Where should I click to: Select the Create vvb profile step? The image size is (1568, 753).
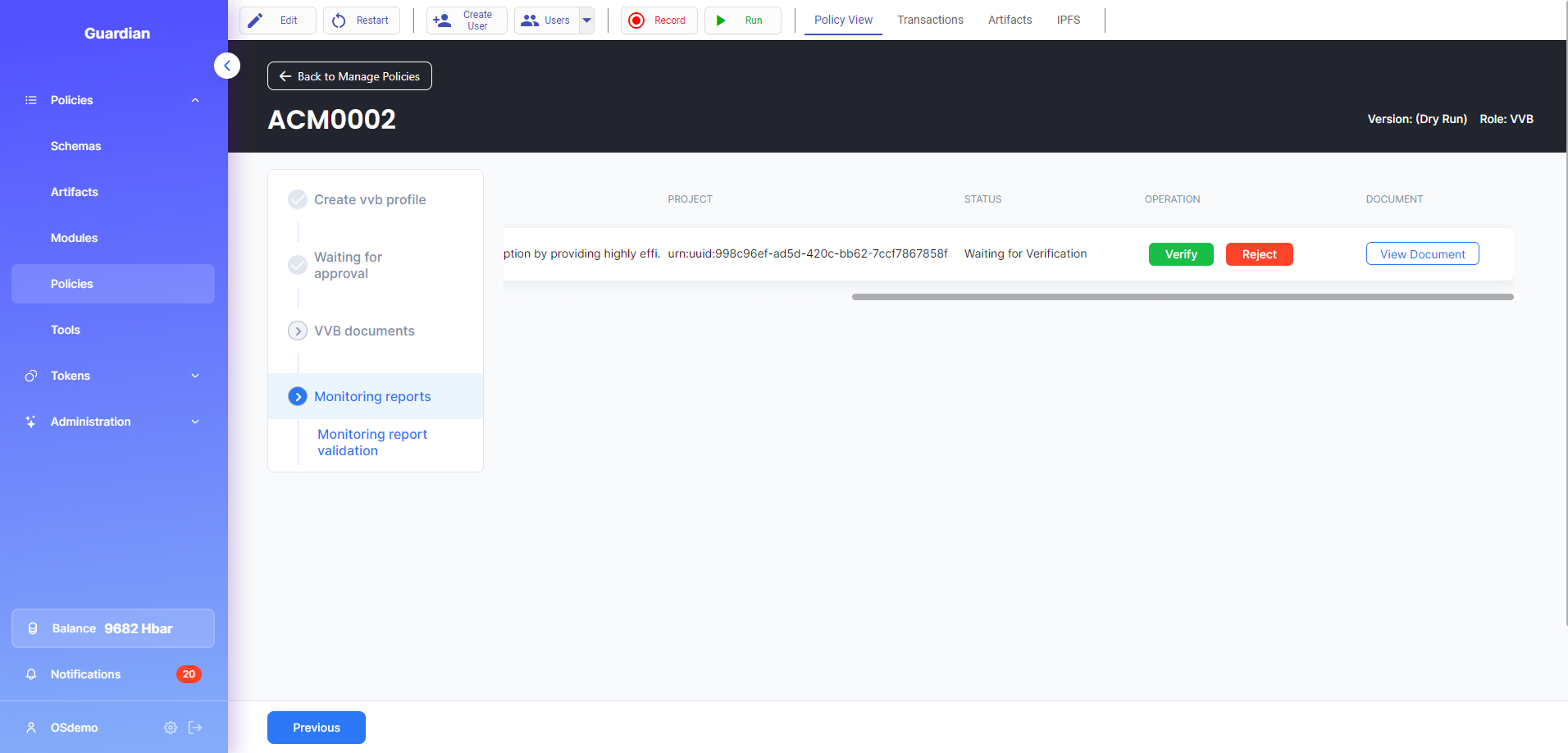369,199
